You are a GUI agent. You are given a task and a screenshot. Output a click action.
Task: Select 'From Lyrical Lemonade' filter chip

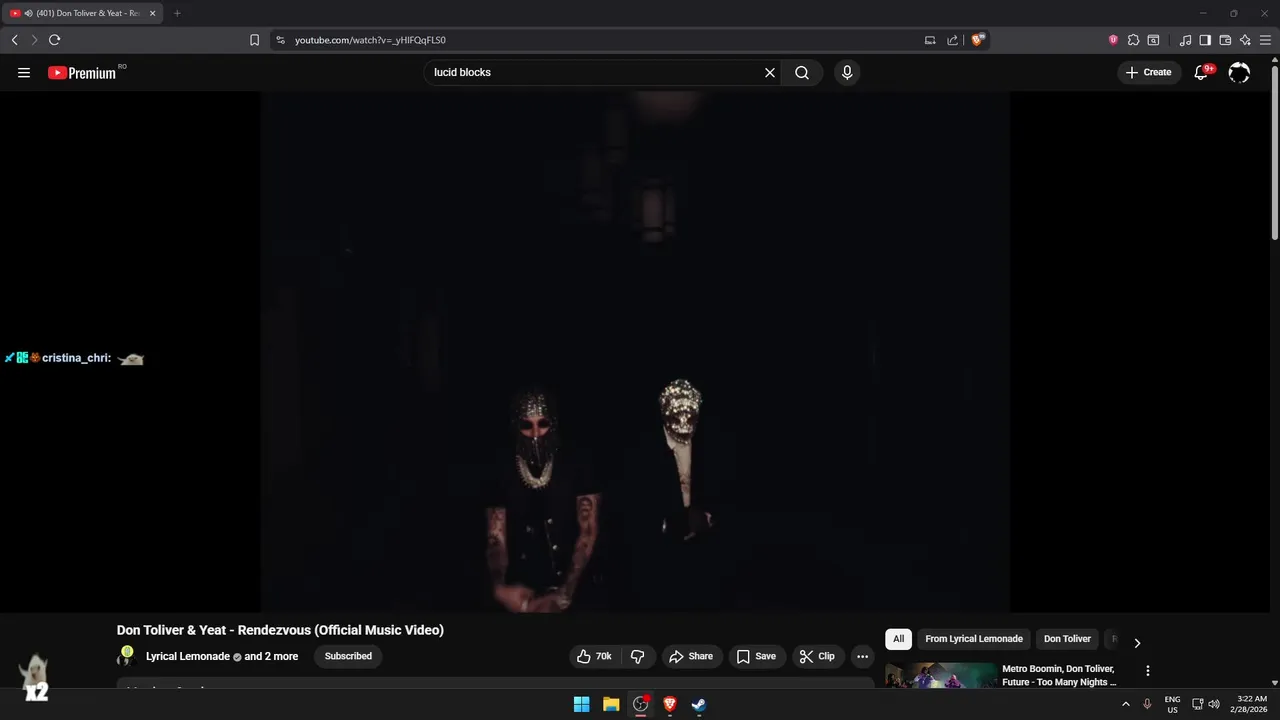coord(974,639)
